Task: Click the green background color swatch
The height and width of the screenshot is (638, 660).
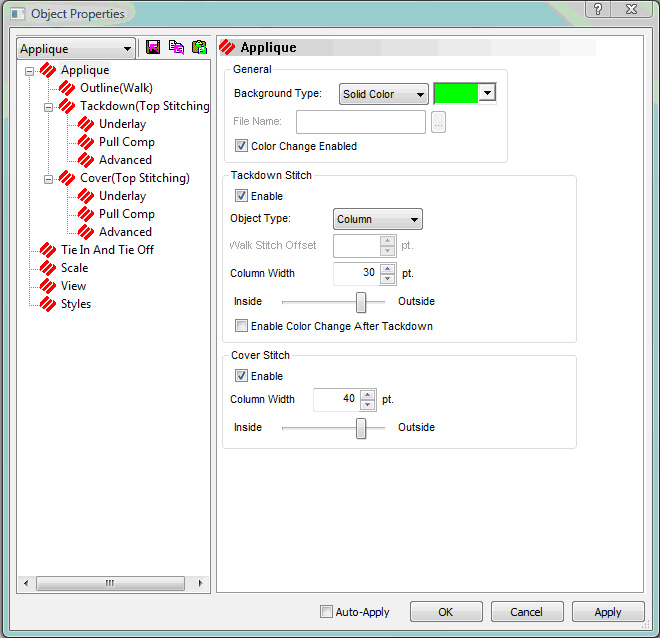Action: pos(456,94)
